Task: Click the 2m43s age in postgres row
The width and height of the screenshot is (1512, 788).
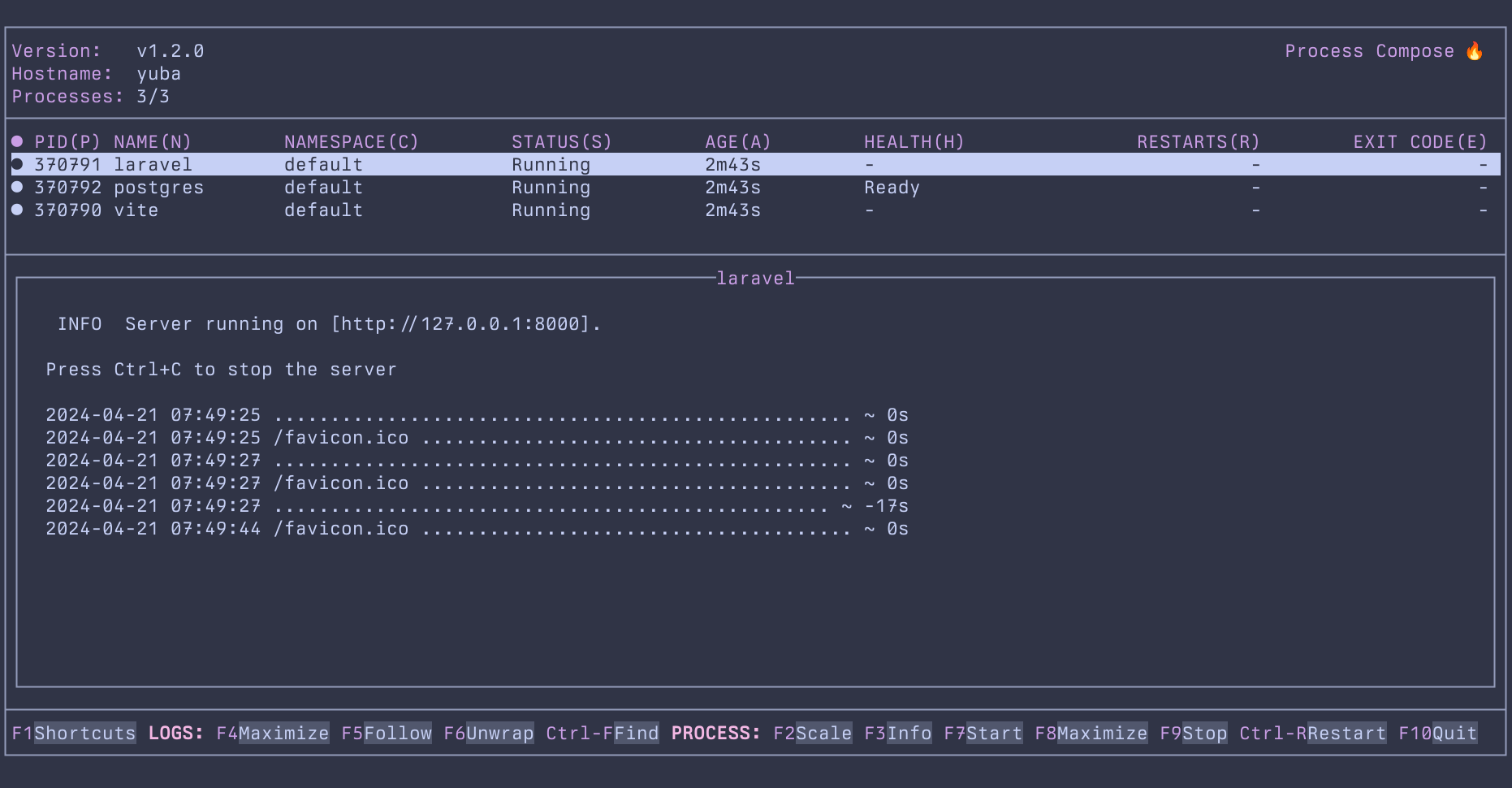Action: [x=733, y=188]
